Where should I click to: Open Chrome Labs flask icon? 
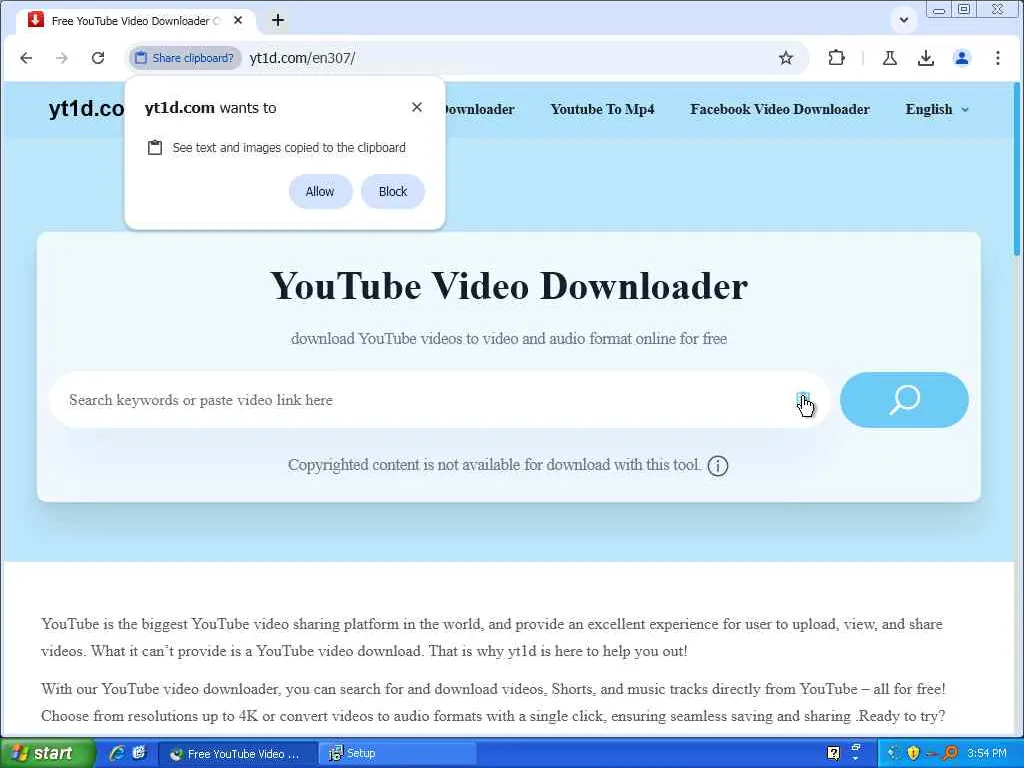click(x=889, y=58)
